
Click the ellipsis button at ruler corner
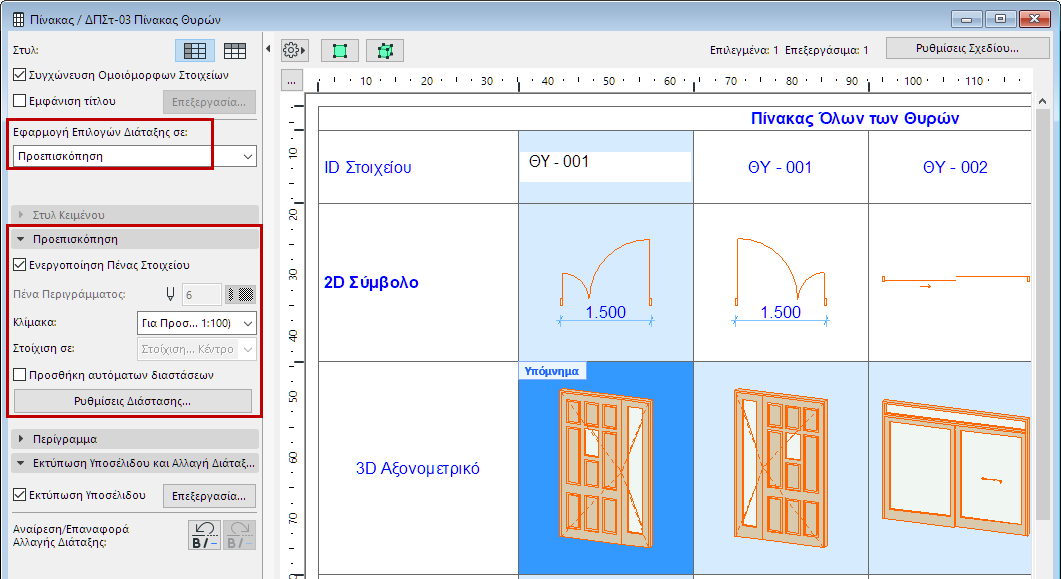click(292, 81)
